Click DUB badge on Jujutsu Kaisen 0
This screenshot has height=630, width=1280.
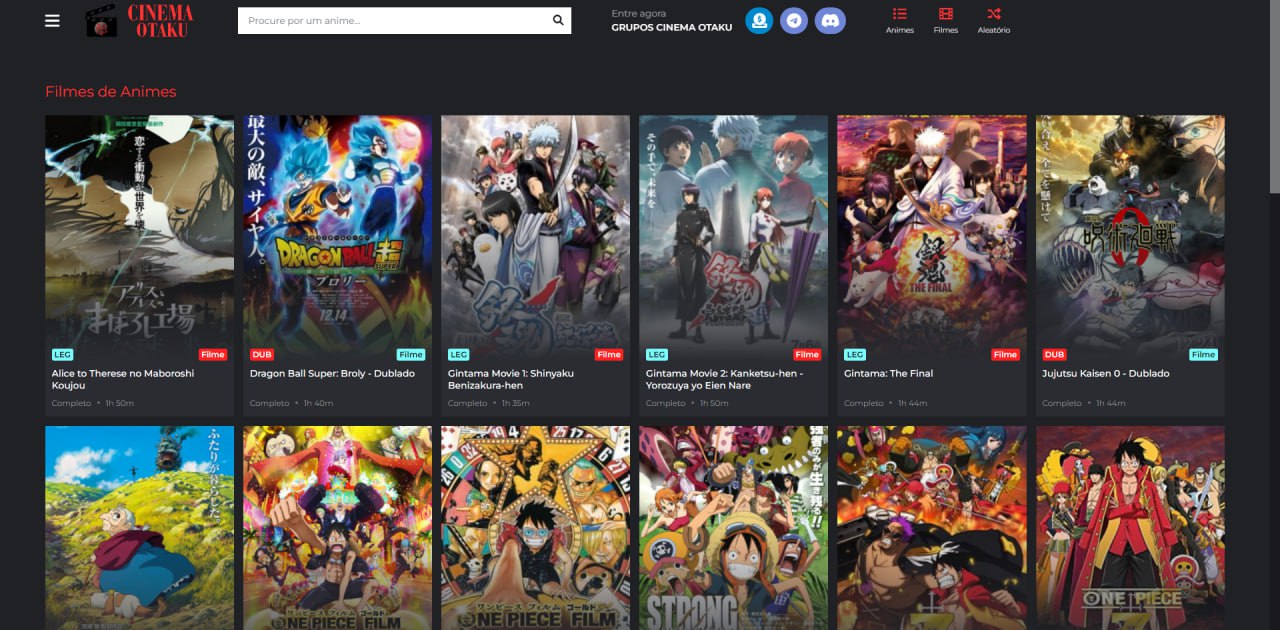coord(1054,354)
